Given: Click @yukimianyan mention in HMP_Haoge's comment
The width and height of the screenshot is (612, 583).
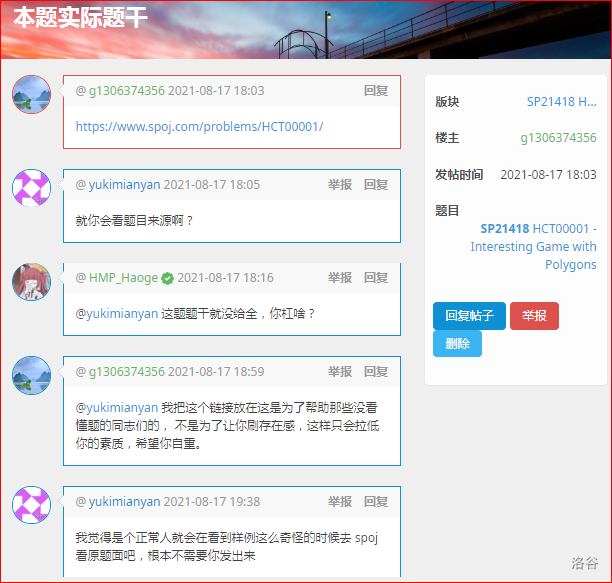Looking at the screenshot, I should tap(117, 313).
